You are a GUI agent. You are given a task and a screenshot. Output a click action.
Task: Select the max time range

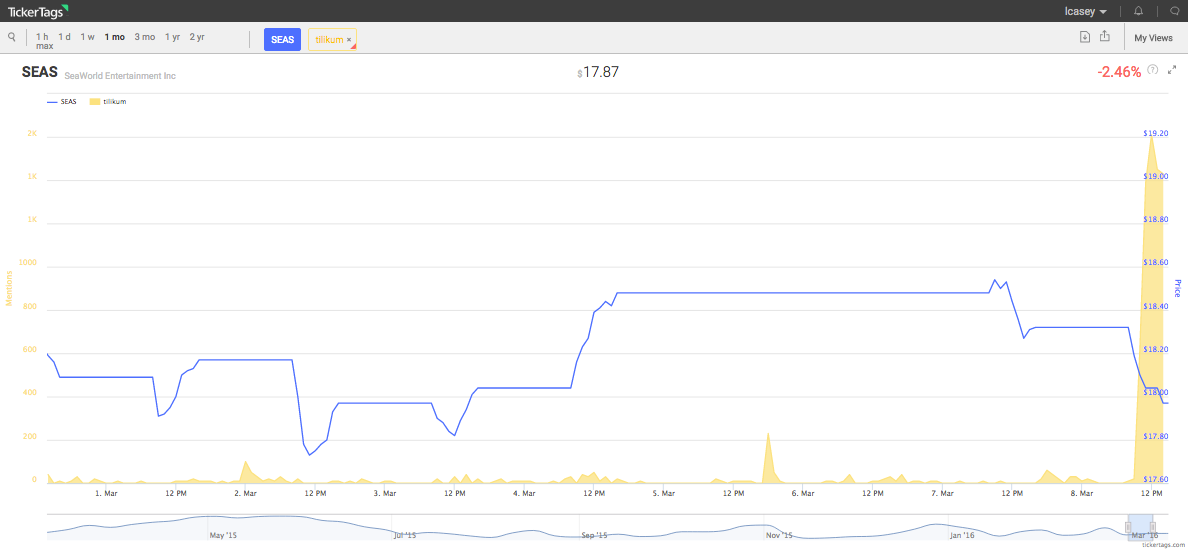pos(45,46)
